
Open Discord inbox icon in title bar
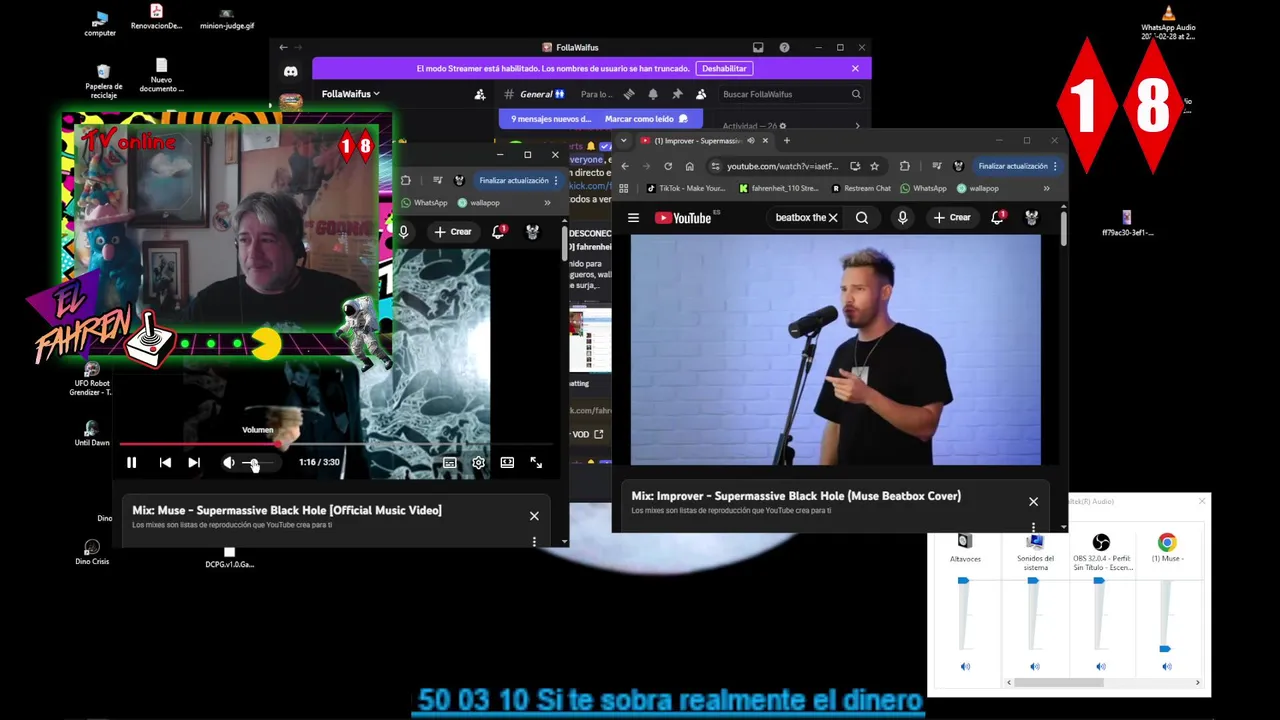click(758, 47)
